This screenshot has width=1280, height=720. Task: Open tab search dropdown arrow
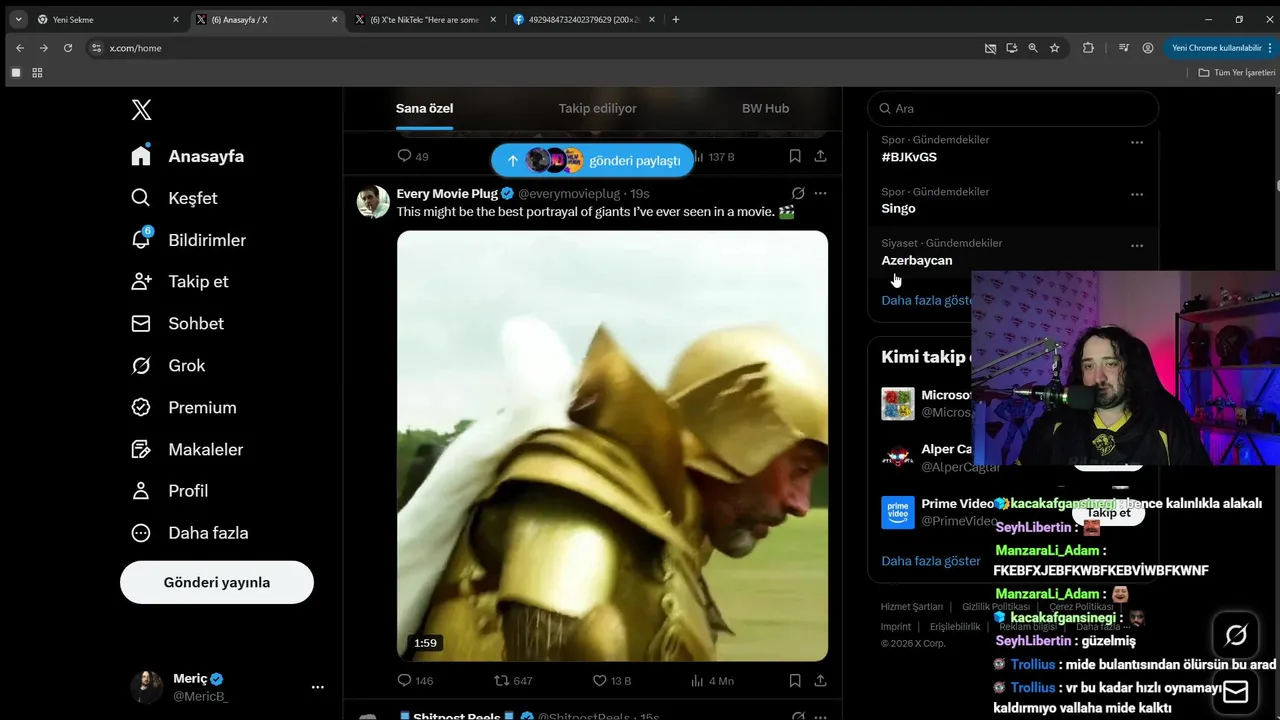click(18, 19)
